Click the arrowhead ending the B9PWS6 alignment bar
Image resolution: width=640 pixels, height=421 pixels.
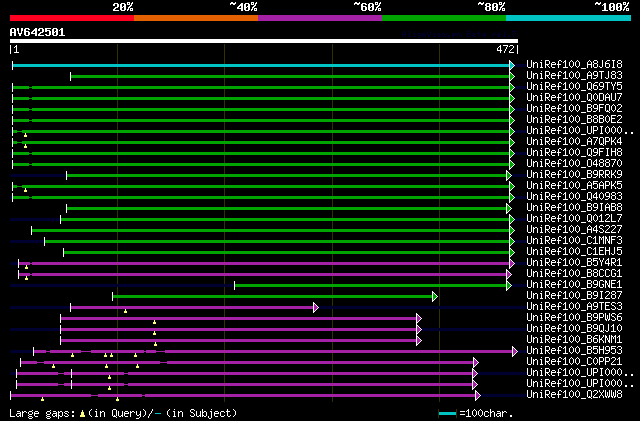point(419,318)
